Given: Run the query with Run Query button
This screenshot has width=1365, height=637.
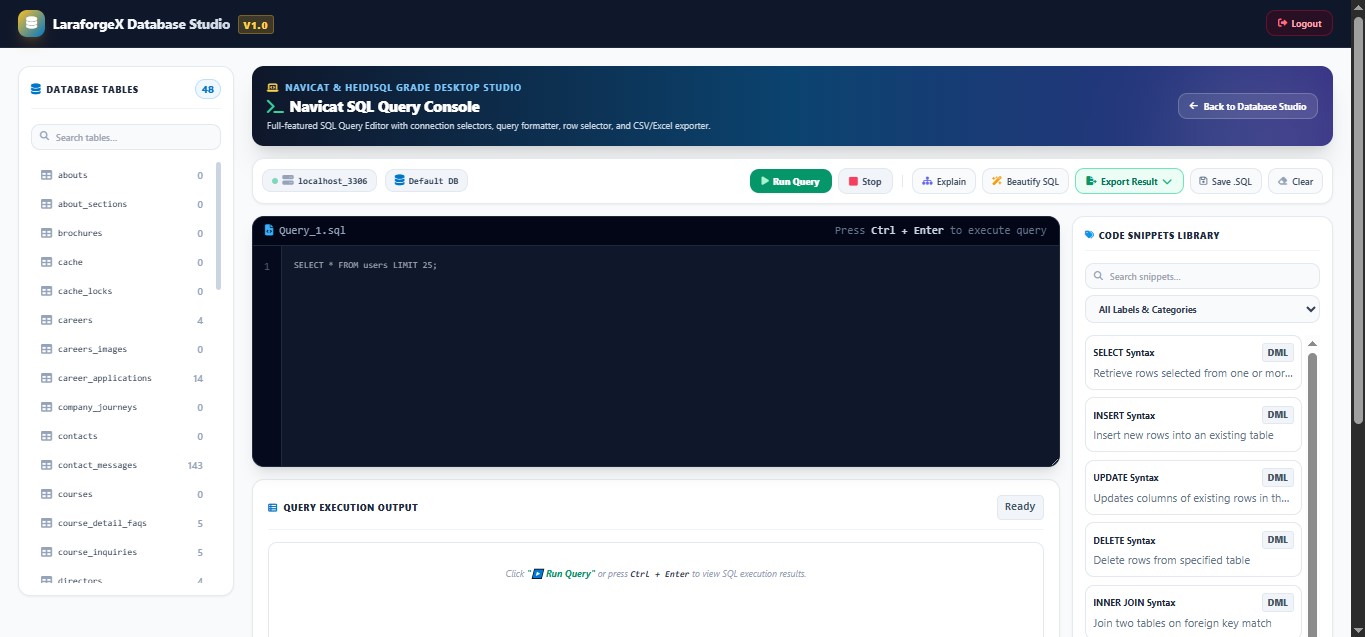Looking at the screenshot, I should tap(790, 181).
